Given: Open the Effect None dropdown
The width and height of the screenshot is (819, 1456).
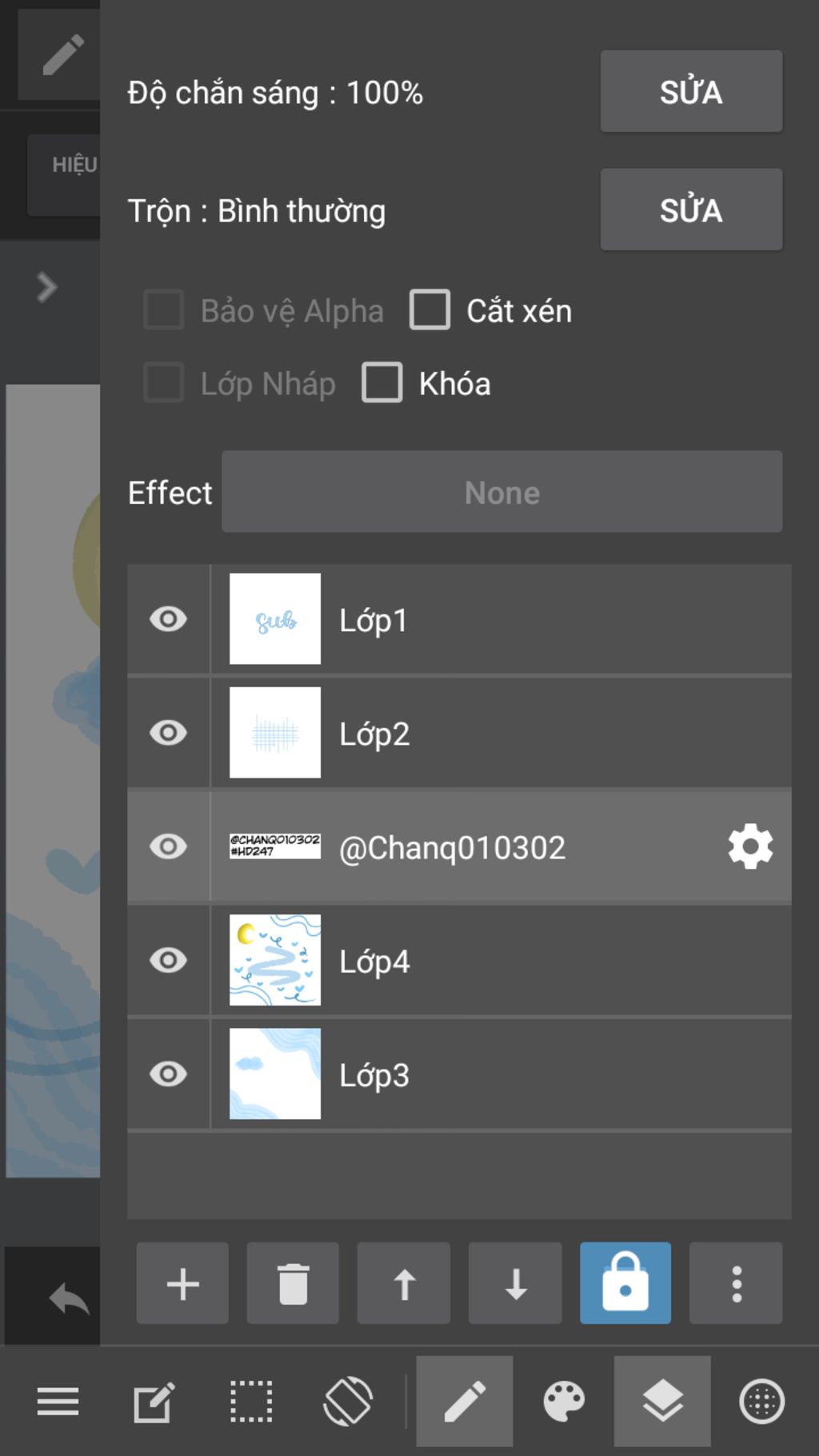Looking at the screenshot, I should tap(502, 491).
